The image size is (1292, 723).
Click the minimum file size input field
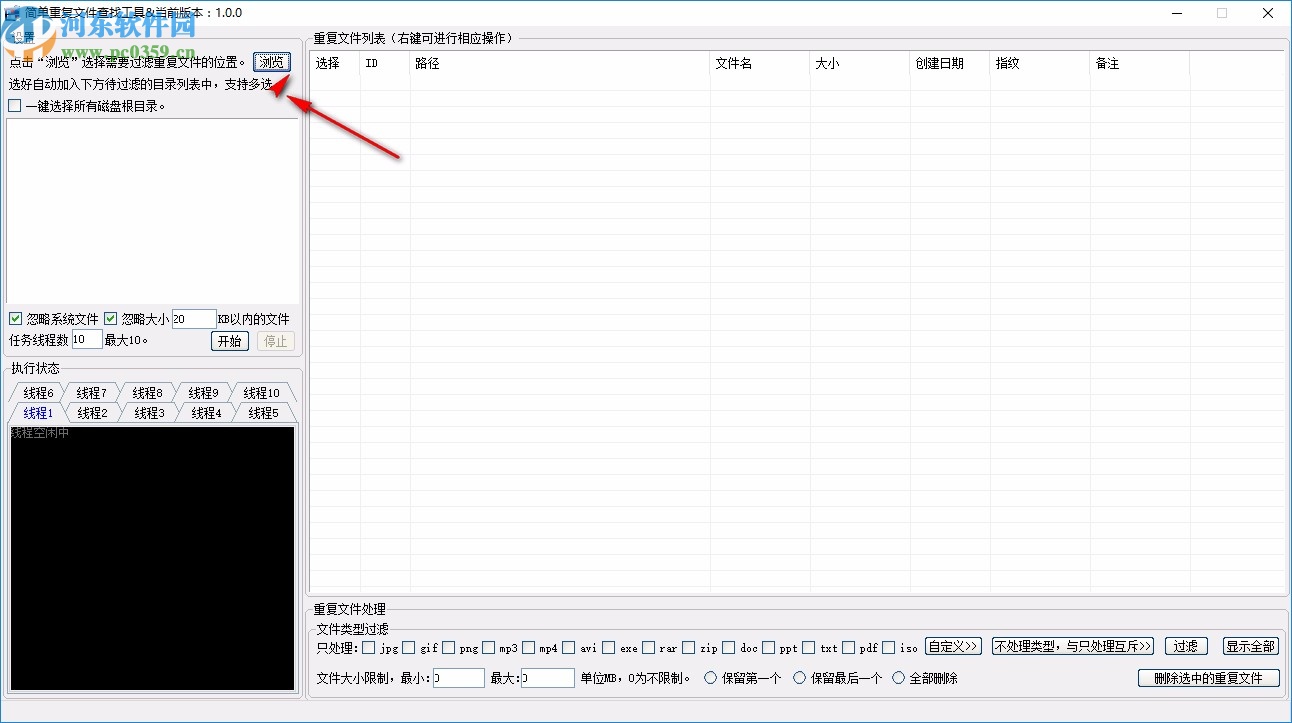(x=458, y=678)
